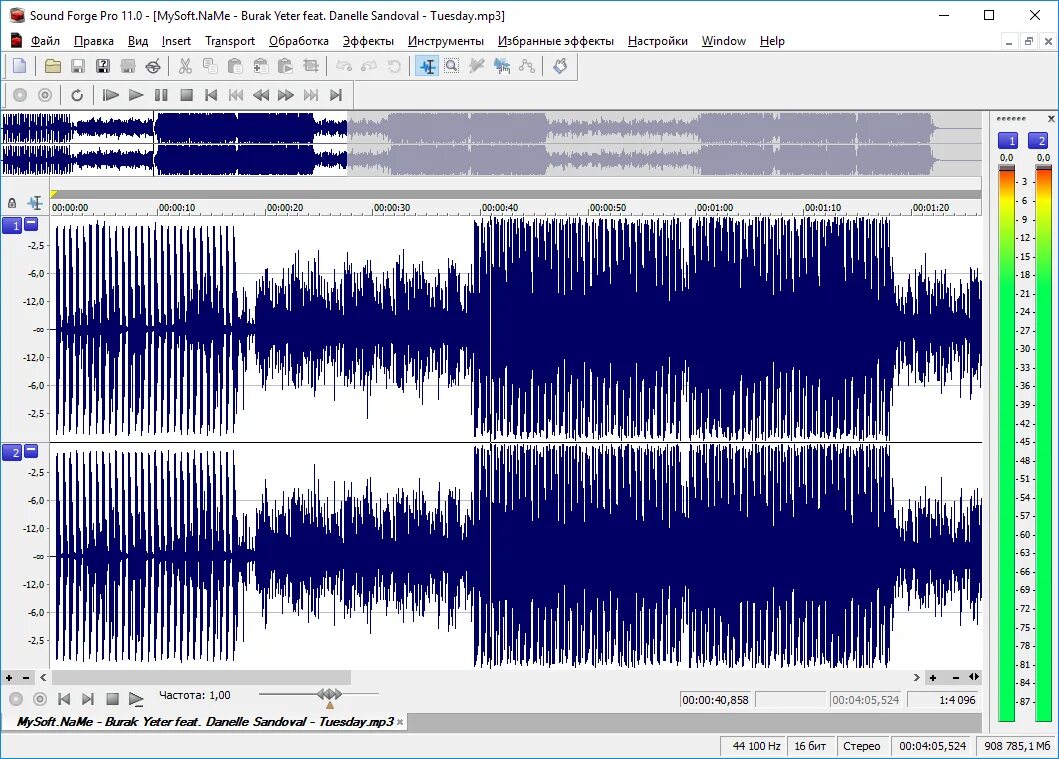Click the Trim/Crop icon
The height and width of the screenshot is (759, 1059).
click(311, 66)
